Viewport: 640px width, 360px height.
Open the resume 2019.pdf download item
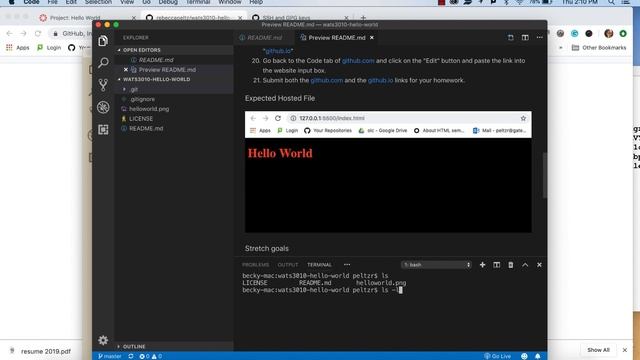point(41,351)
